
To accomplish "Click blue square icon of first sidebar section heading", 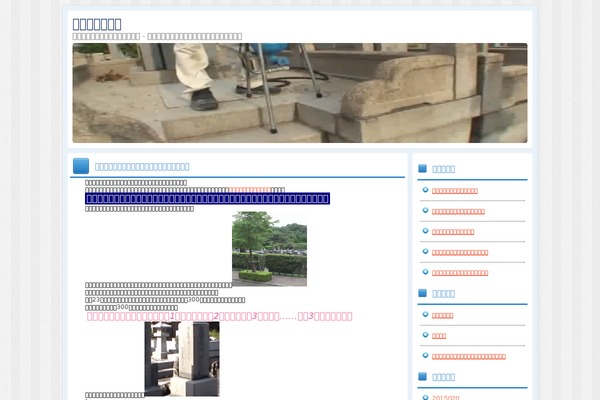I will coord(422,168).
